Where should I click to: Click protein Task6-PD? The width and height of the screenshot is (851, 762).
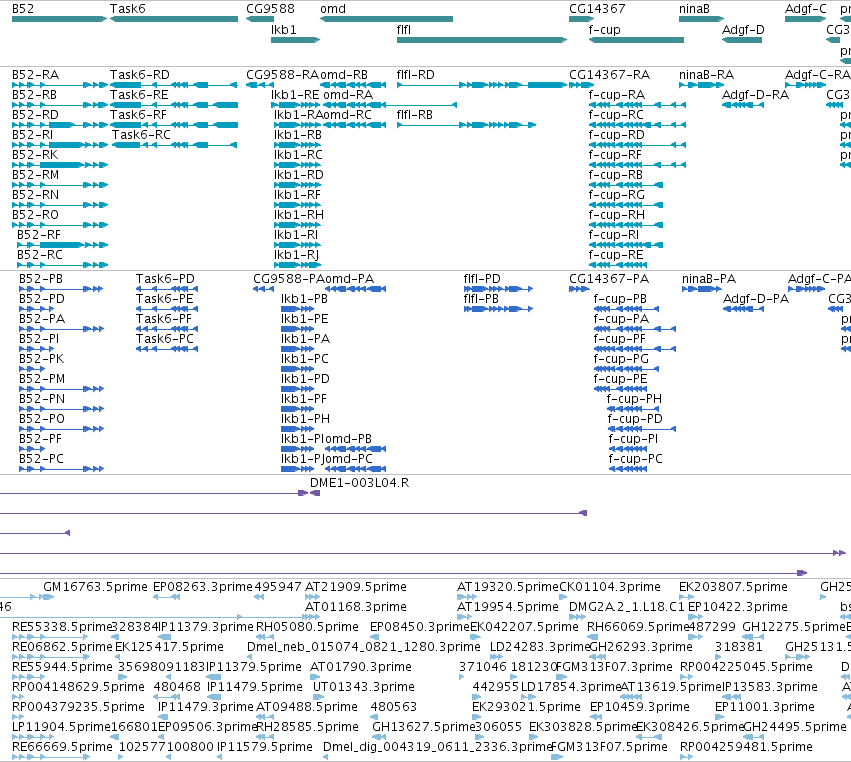[165, 278]
